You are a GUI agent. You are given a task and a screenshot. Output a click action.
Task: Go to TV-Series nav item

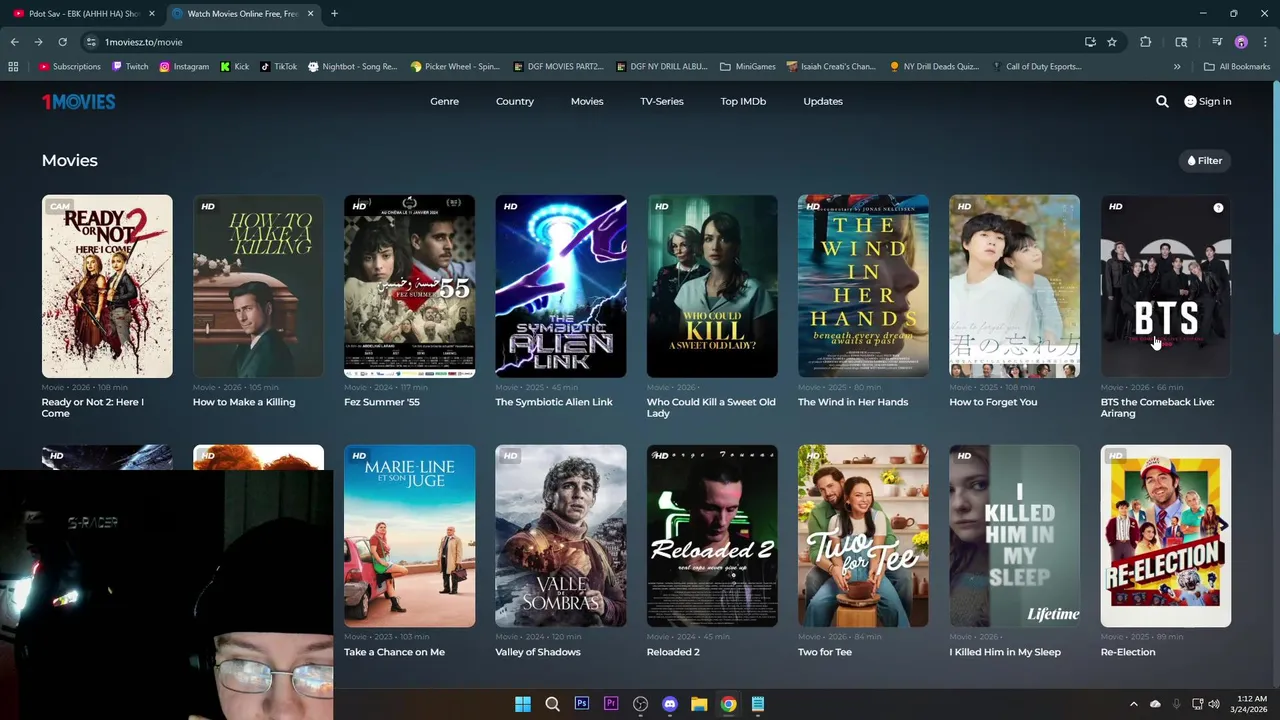point(662,101)
